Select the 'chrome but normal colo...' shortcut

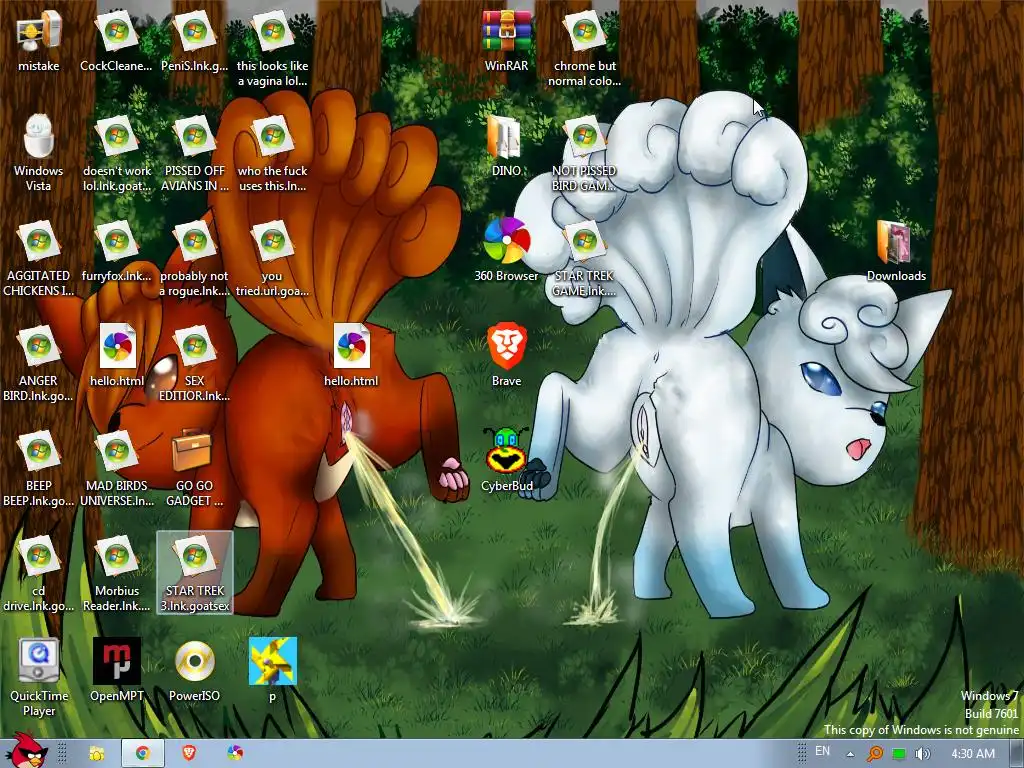[x=584, y=48]
